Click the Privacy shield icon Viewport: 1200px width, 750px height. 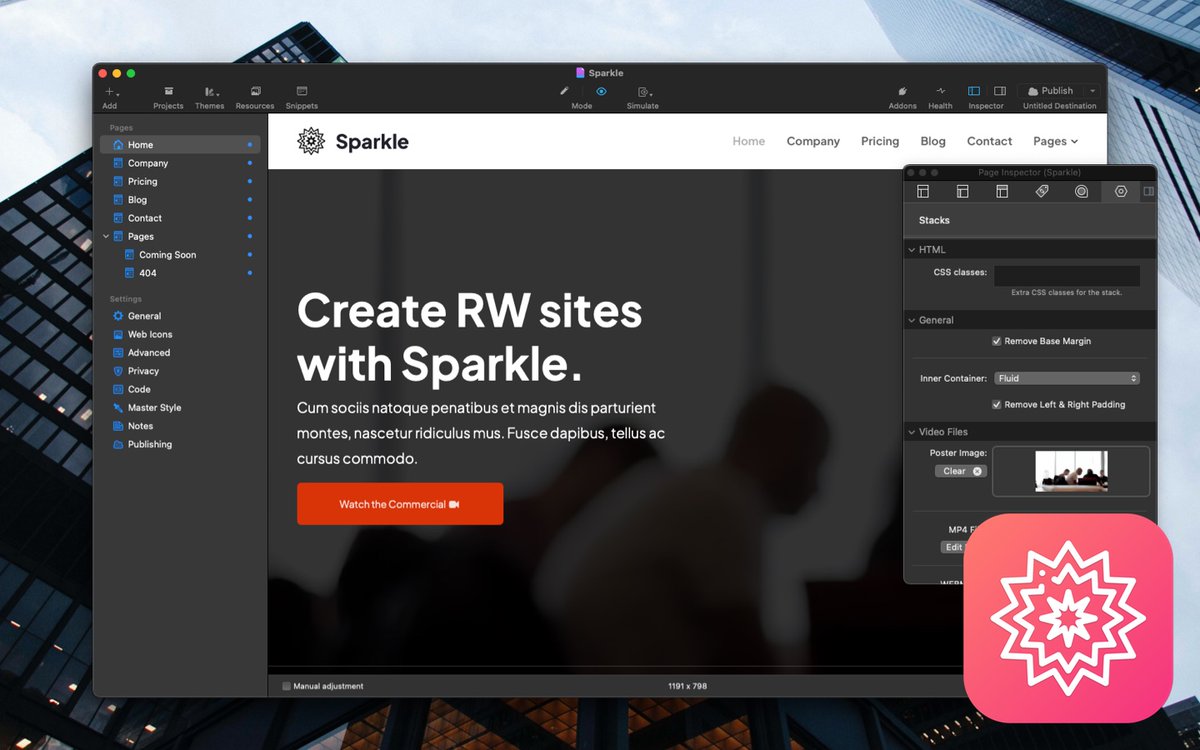(x=118, y=371)
